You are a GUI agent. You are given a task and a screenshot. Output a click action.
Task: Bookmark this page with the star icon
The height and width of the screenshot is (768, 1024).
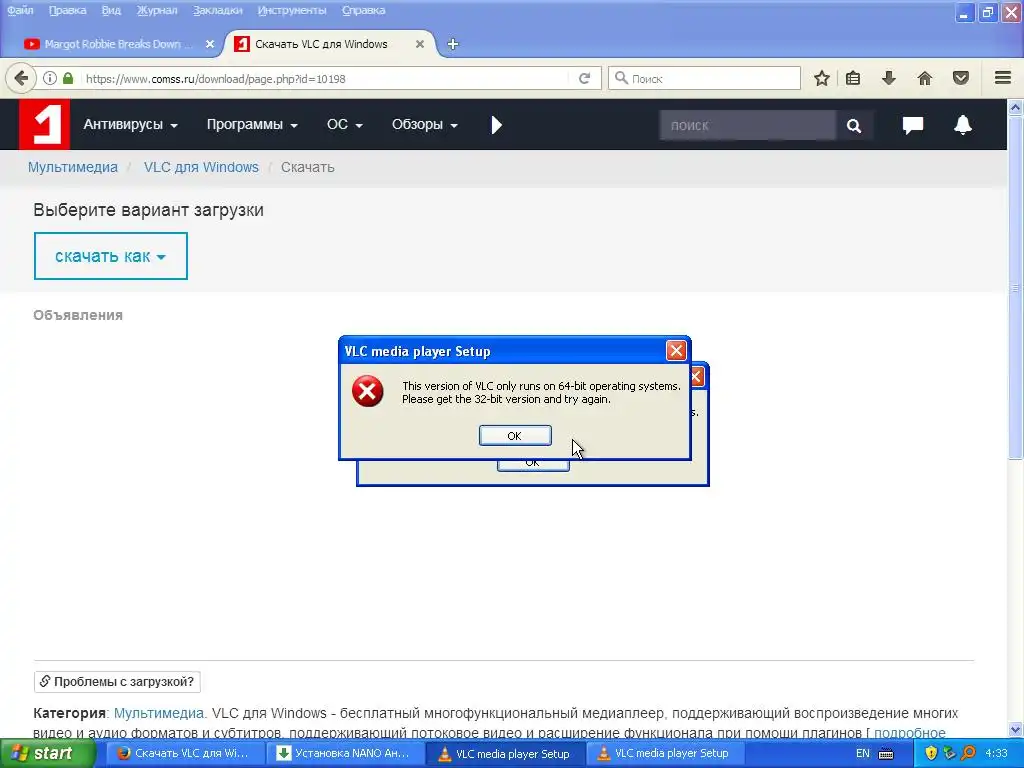tap(822, 78)
